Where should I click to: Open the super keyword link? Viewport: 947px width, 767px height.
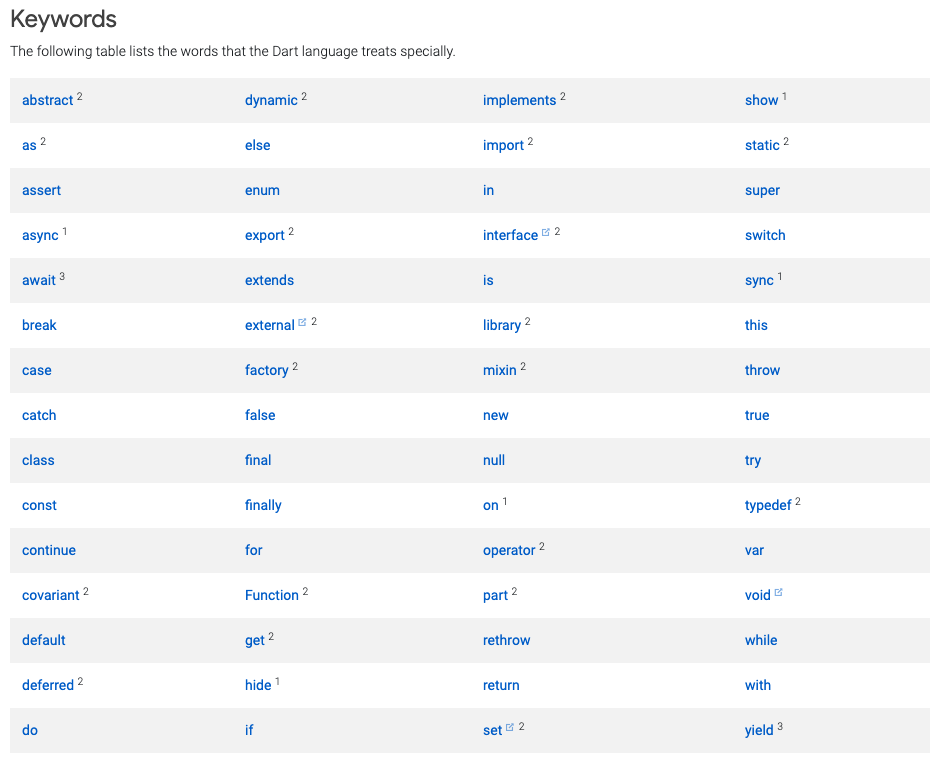point(762,190)
